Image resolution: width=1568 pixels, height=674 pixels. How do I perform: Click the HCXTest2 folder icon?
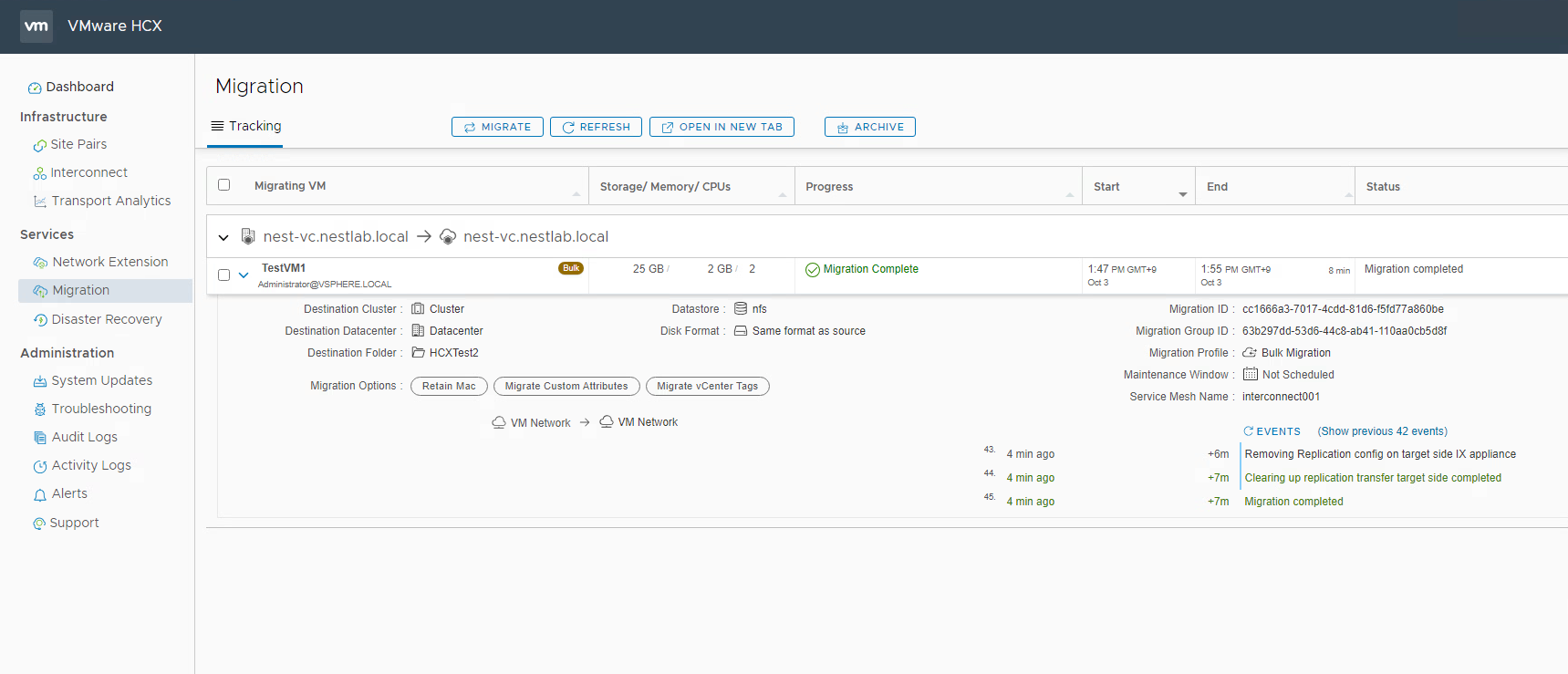[418, 353]
